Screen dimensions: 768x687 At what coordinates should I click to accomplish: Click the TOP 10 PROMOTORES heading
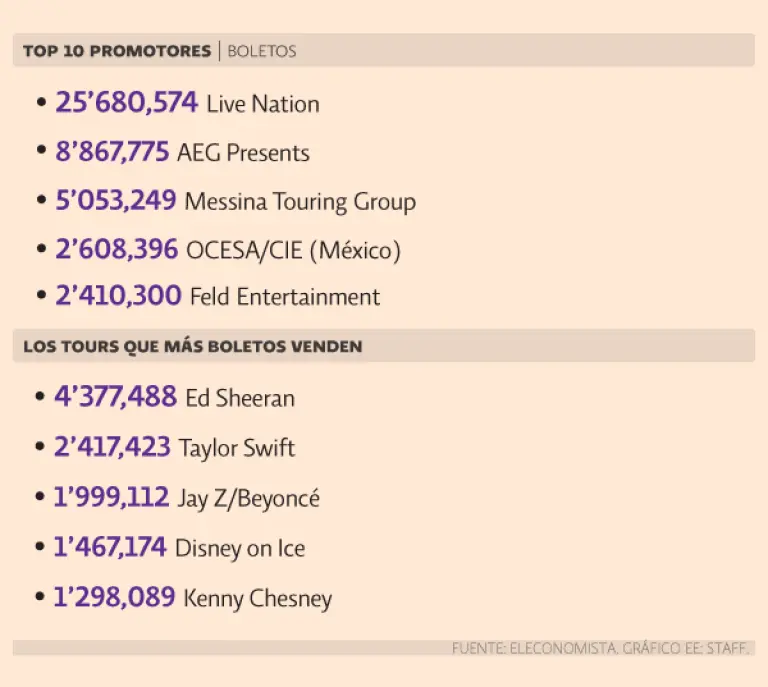[117, 50]
